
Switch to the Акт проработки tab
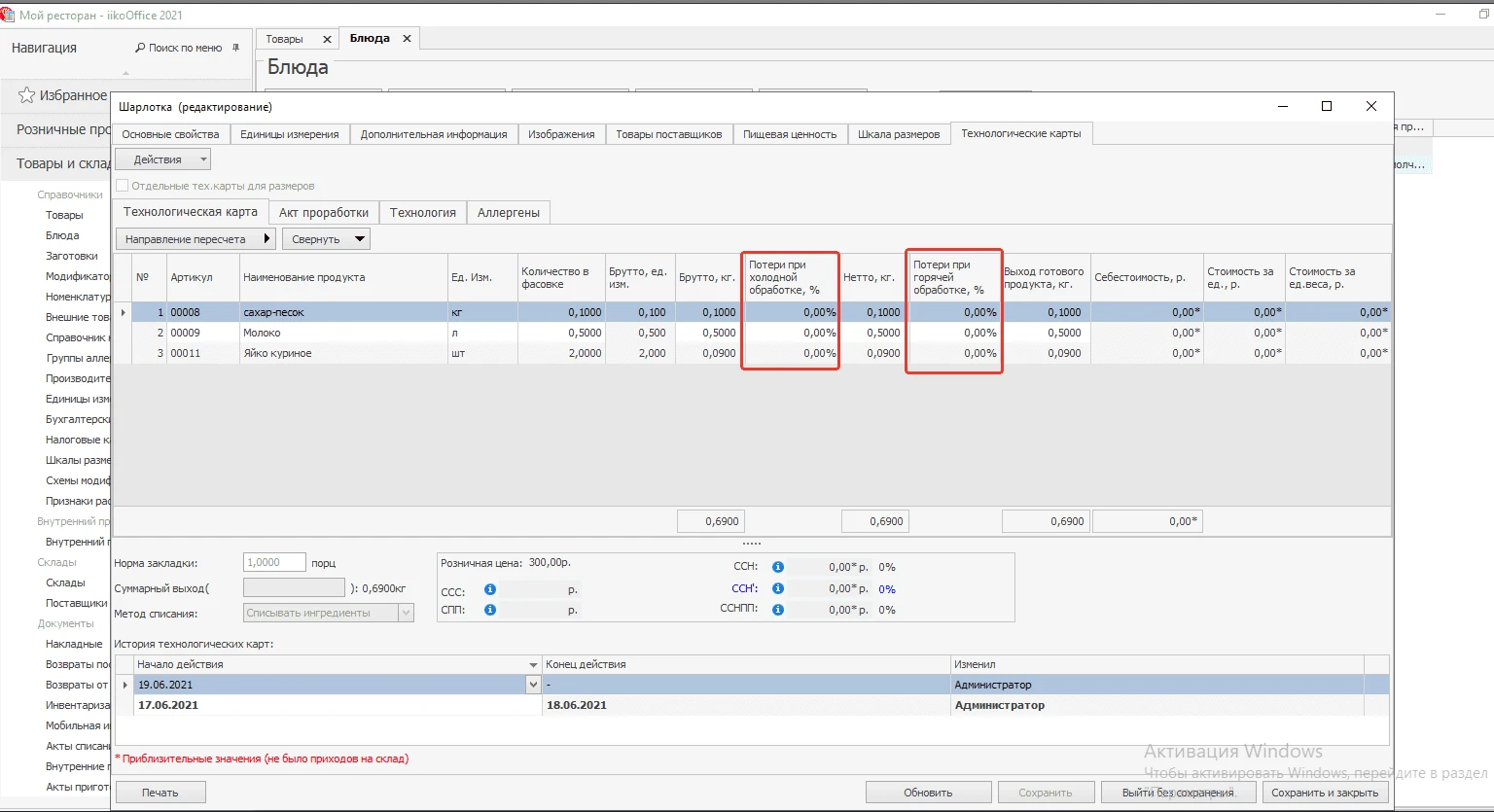click(323, 212)
